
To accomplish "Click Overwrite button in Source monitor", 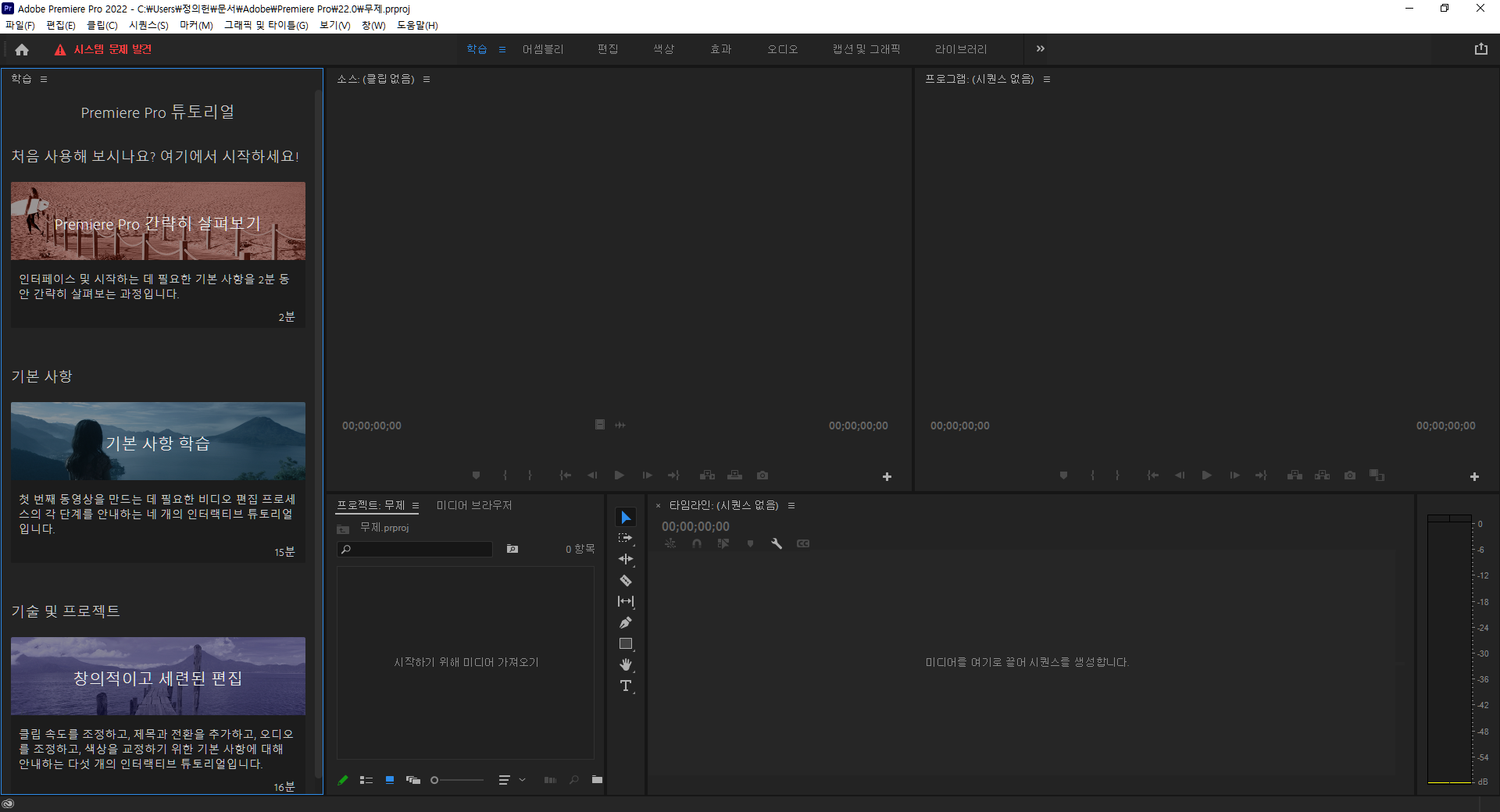I will click(x=735, y=475).
